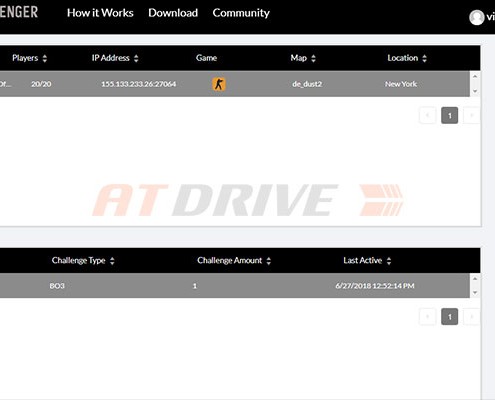Screen dimensions: 495x400
Task: Select last active 6/27/2018 12:52:14 PM
Action: click(375, 286)
